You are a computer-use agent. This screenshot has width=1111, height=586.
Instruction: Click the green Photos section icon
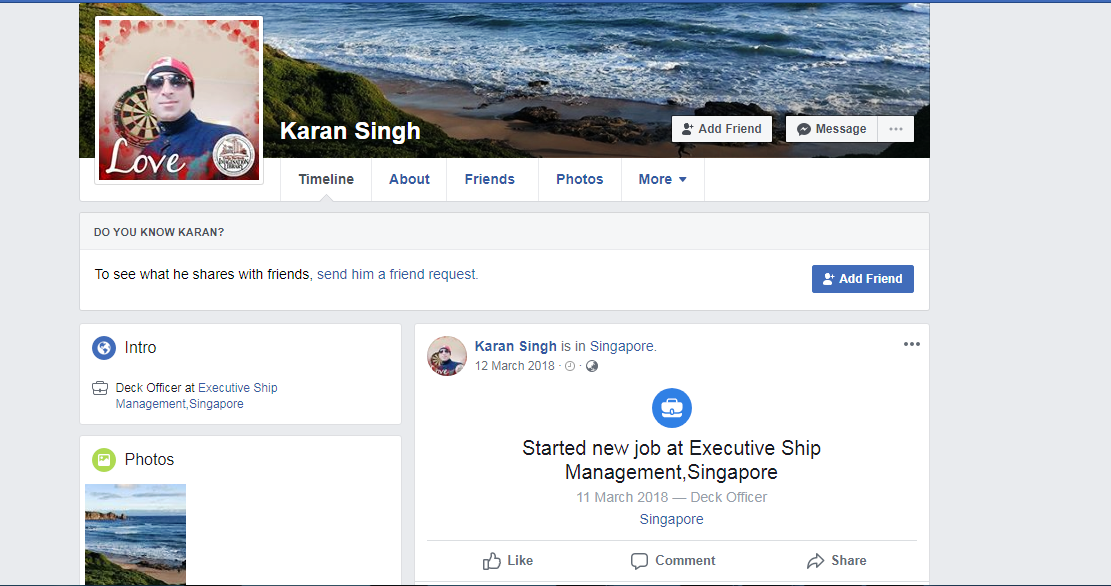click(104, 460)
